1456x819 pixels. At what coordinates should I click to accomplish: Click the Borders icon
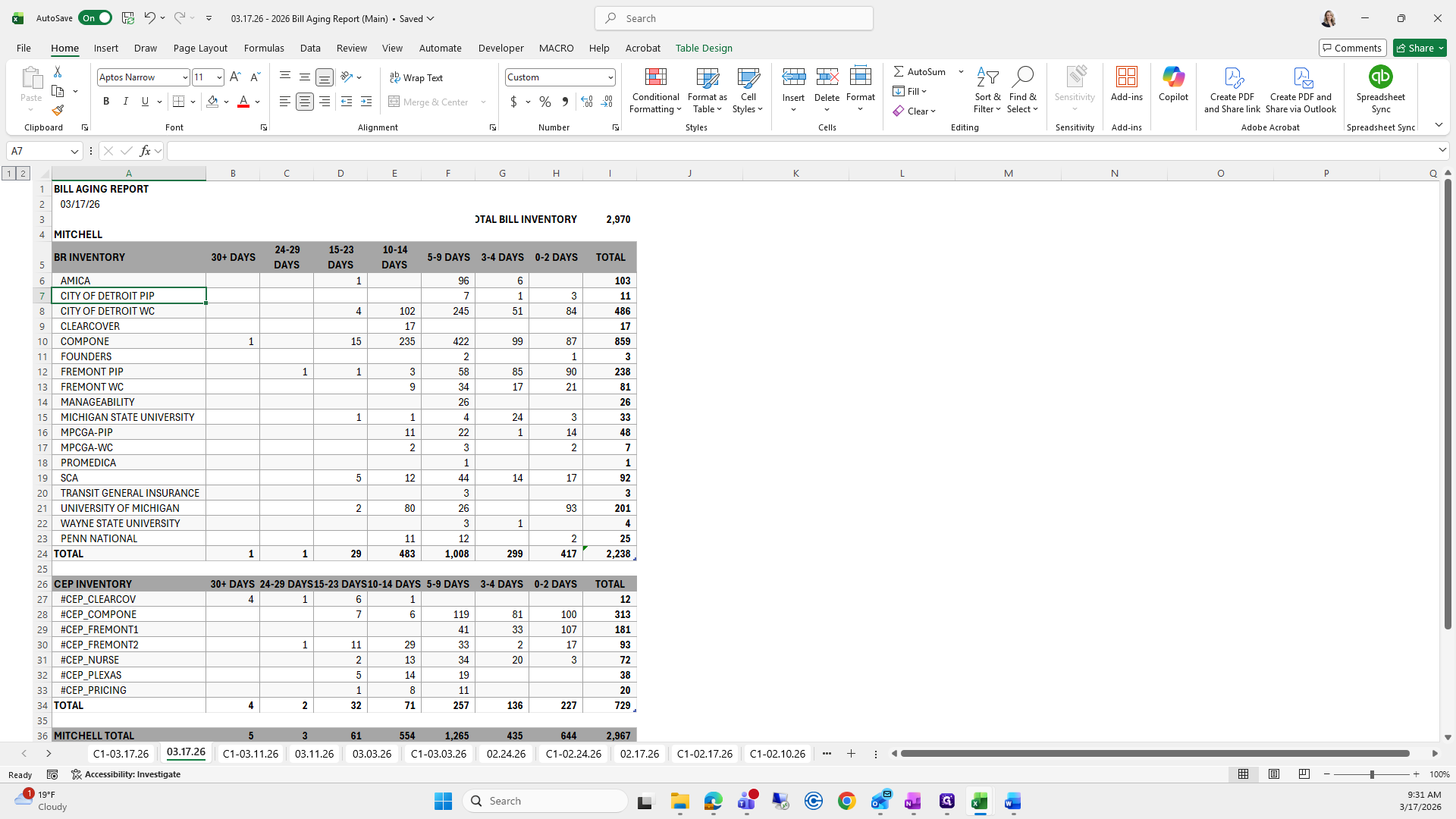[x=179, y=102]
